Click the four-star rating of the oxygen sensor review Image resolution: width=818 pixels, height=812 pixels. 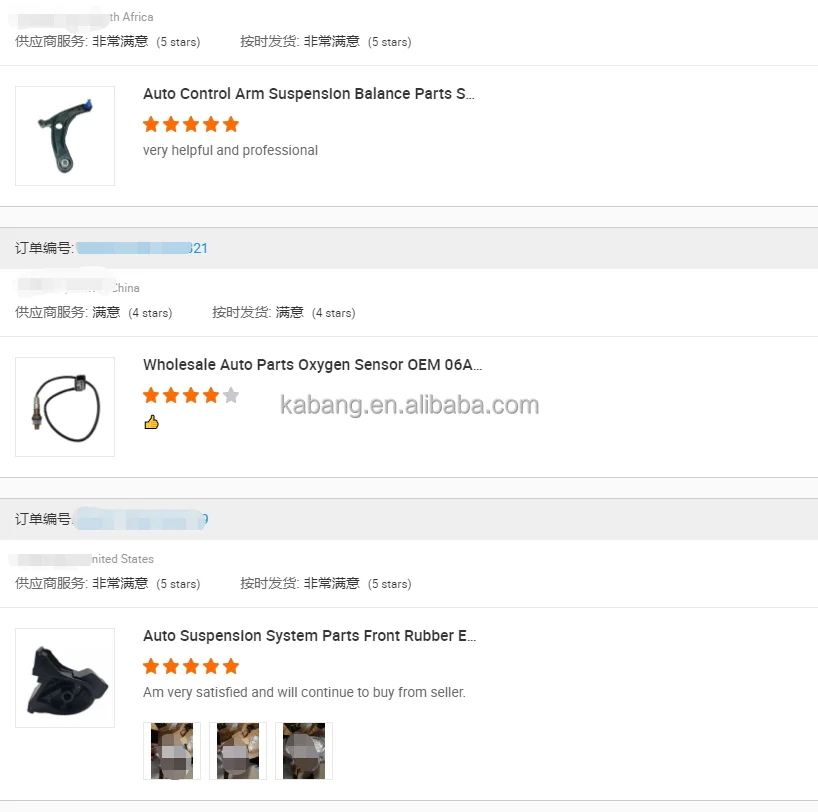click(x=191, y=395)
